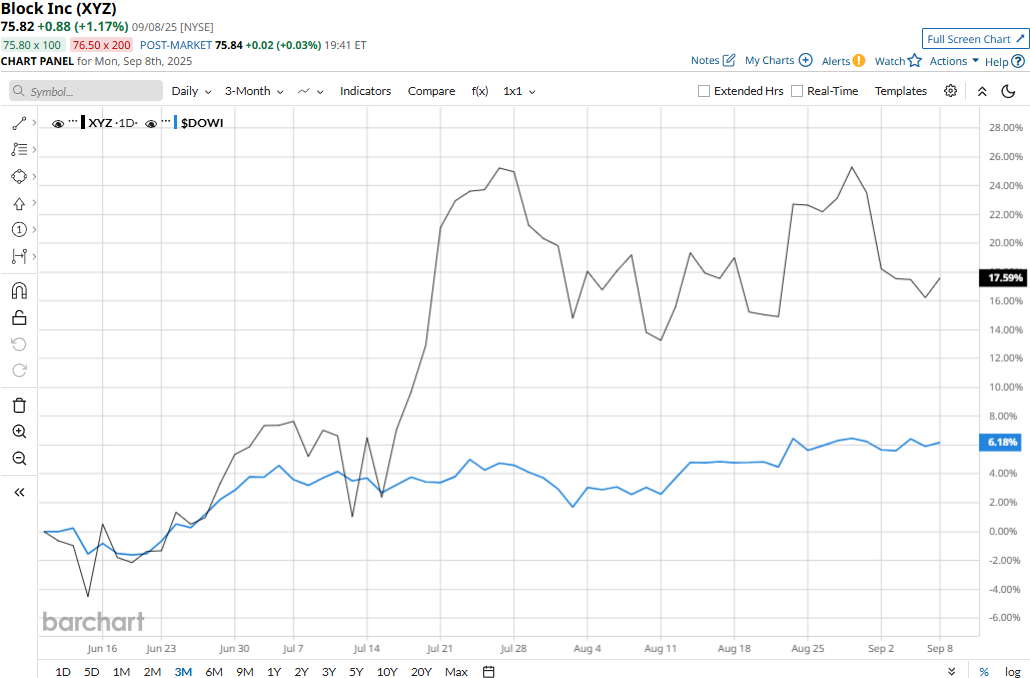
Task: Click the Help question mark icon
Action: (x=1018, y=61)
